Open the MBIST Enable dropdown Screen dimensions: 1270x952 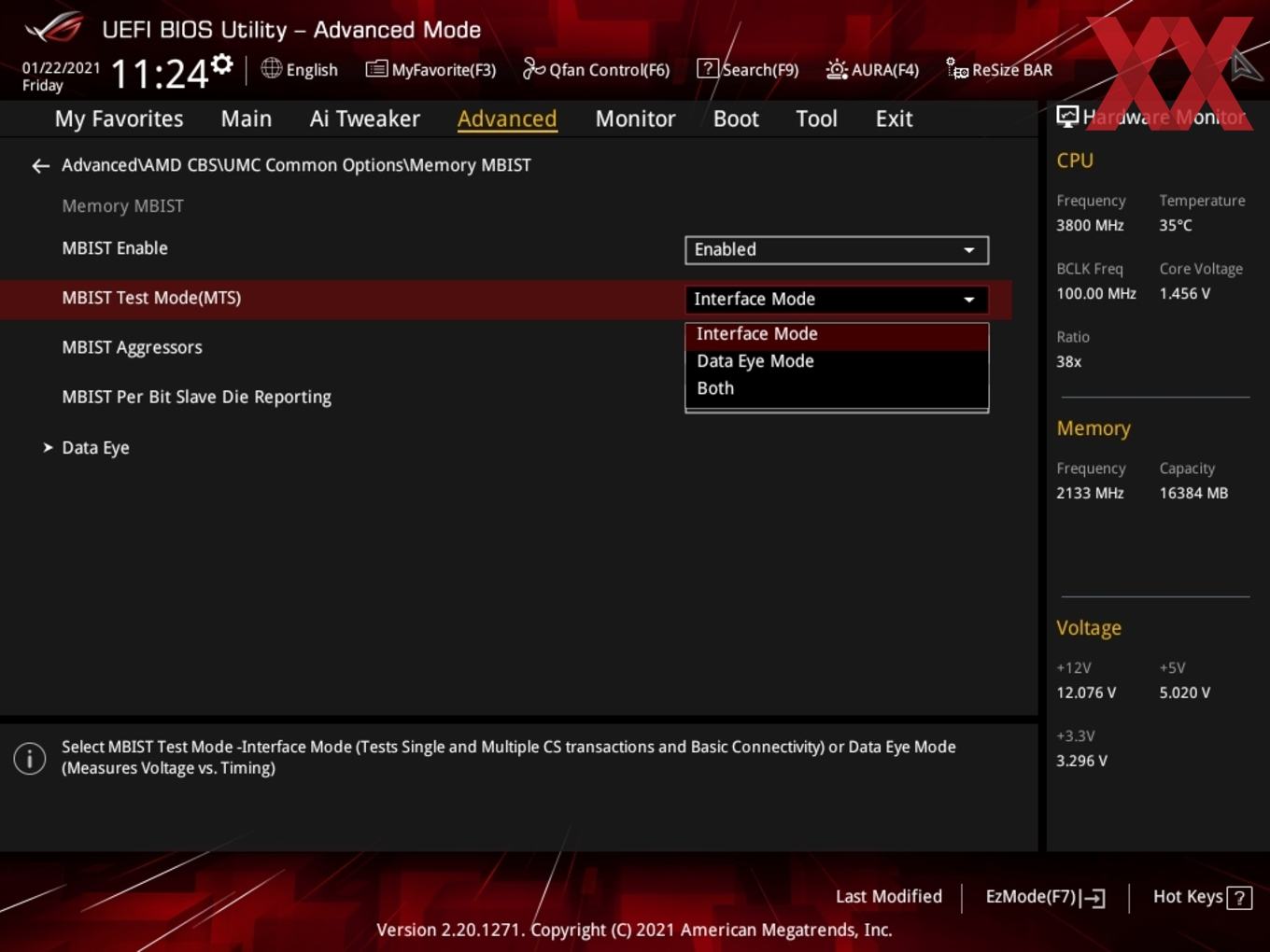[837, 250]
